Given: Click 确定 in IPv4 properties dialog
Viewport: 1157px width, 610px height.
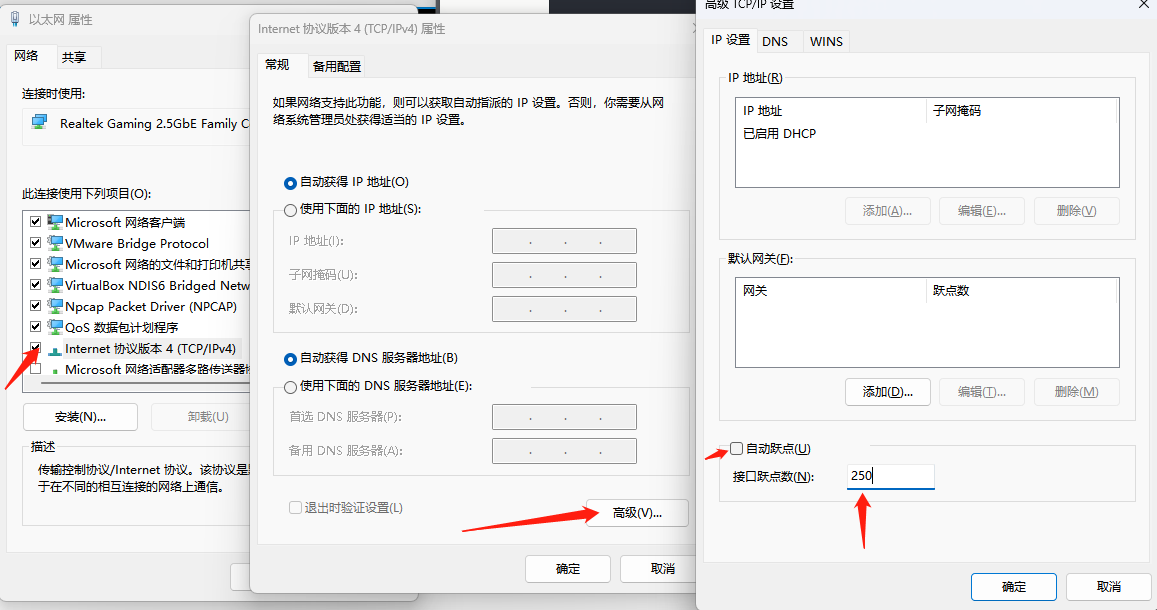Looking at the screenshot, I should pos(568,569).
